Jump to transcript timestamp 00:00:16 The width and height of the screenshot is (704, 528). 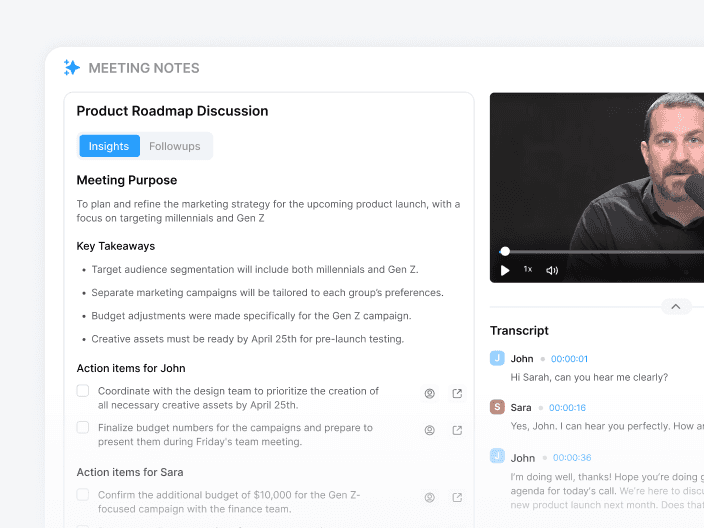pos(568,408)
